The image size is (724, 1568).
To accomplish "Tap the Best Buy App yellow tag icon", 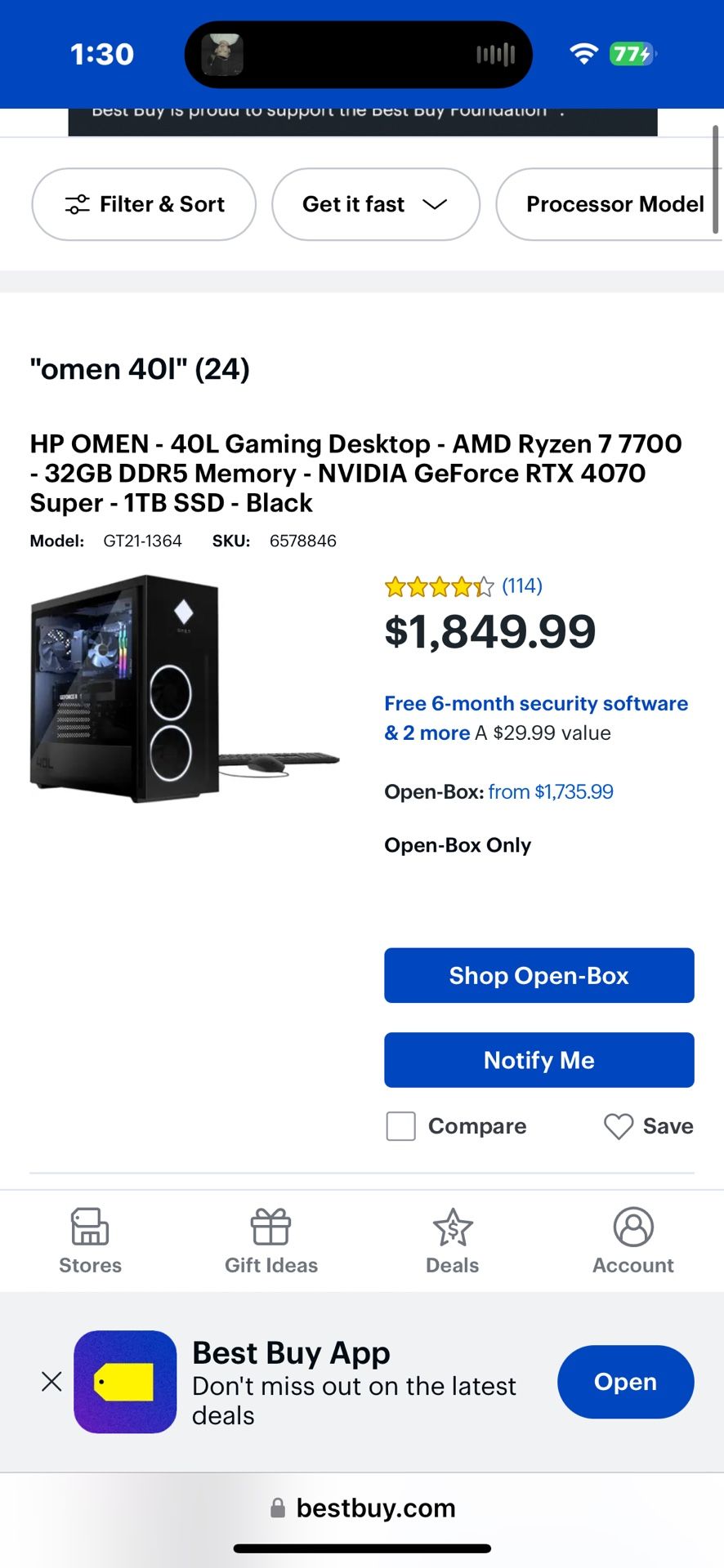I will click(x=125, y=1382).
